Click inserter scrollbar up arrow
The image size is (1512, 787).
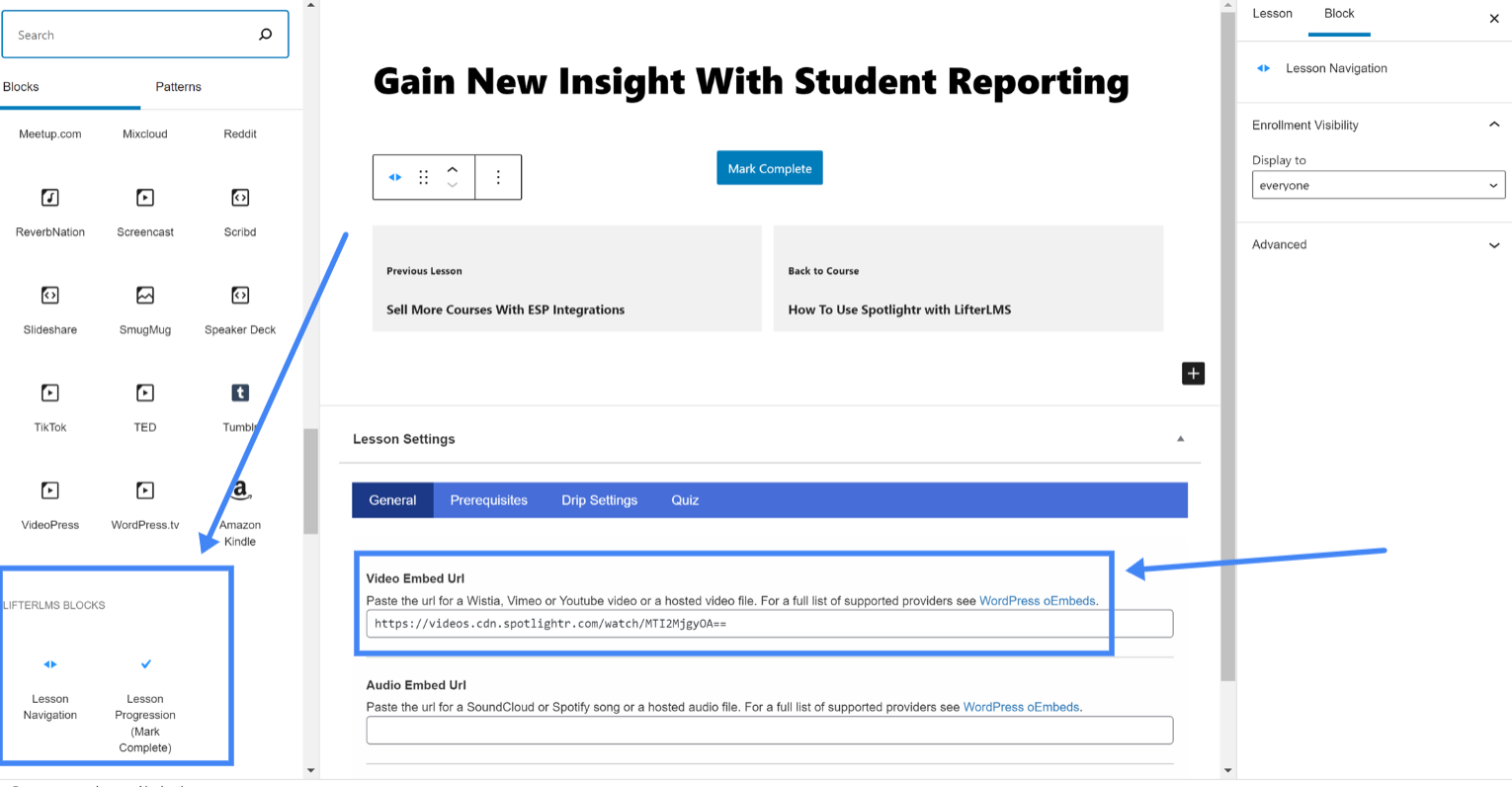(310, 6)
